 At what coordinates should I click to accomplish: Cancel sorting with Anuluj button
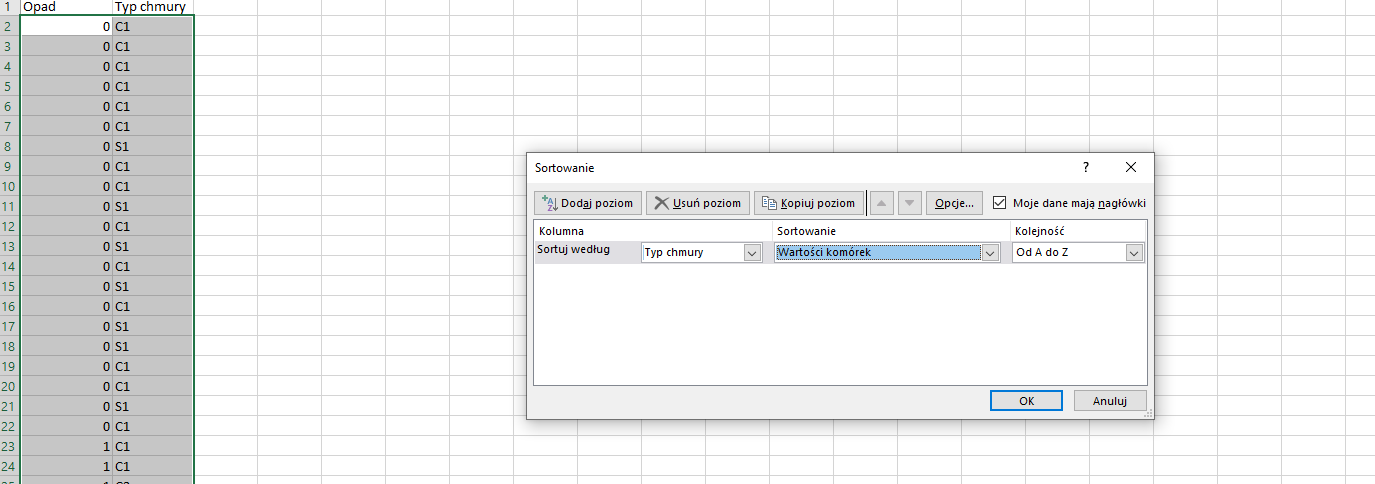click(1110, 400)
